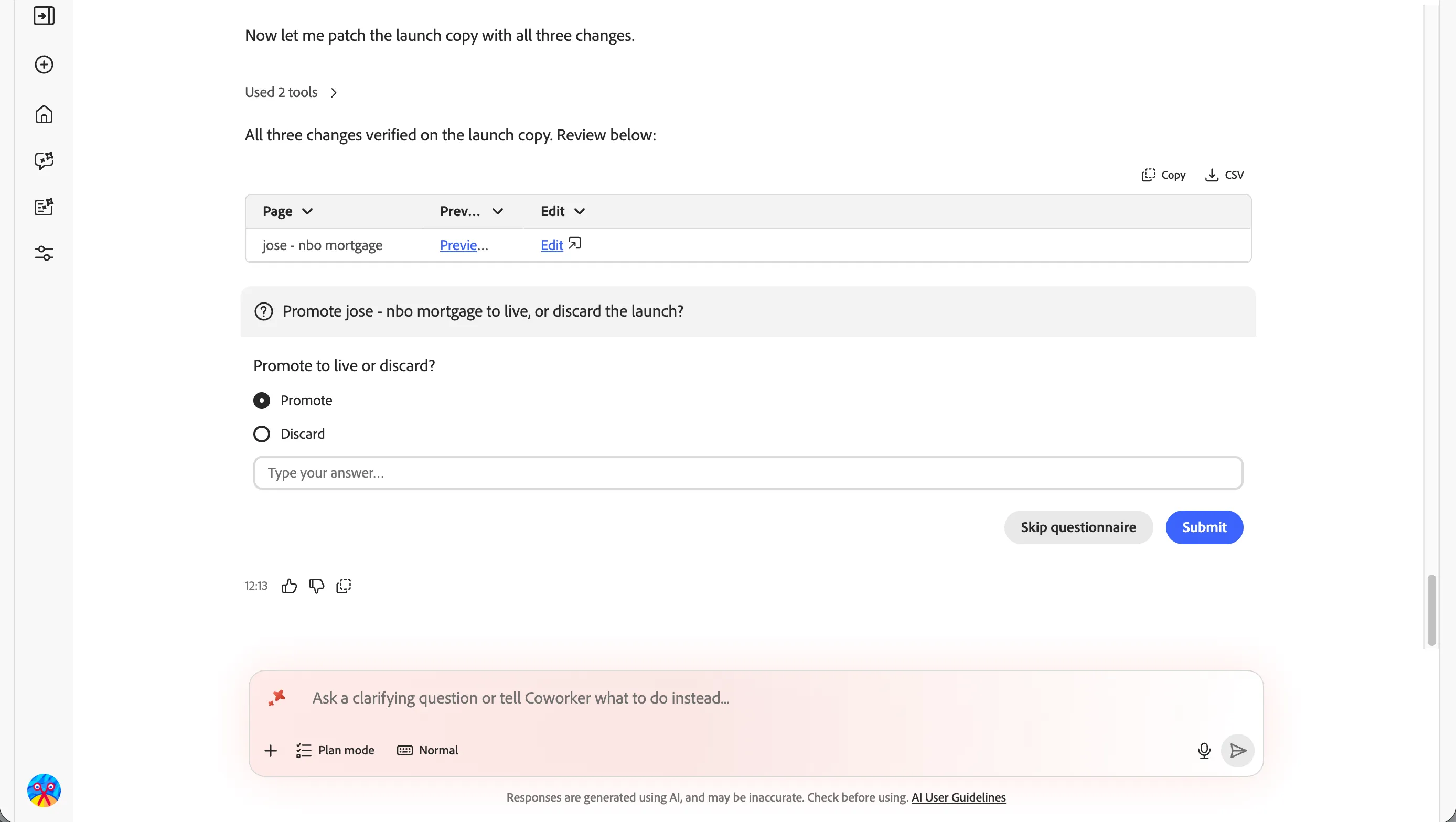The height and width of the screenshot is (822, 1456).
Task: Add attachment with plus in prompt bar
Action: point(271,750)
